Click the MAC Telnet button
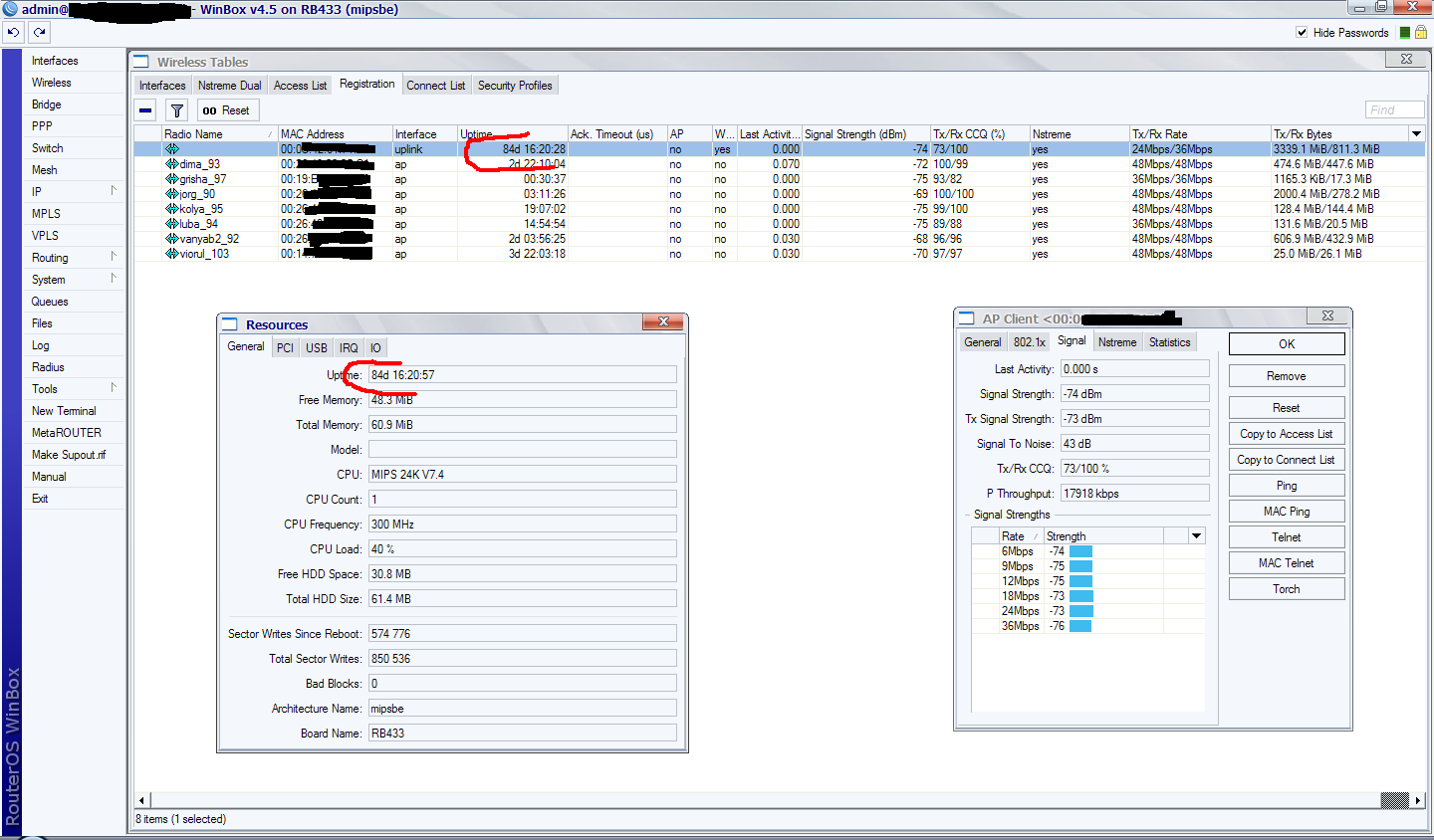Image resolution: width=1434 pixels, height=840 pixels. pyautogui.click(x=1287, y=563)
